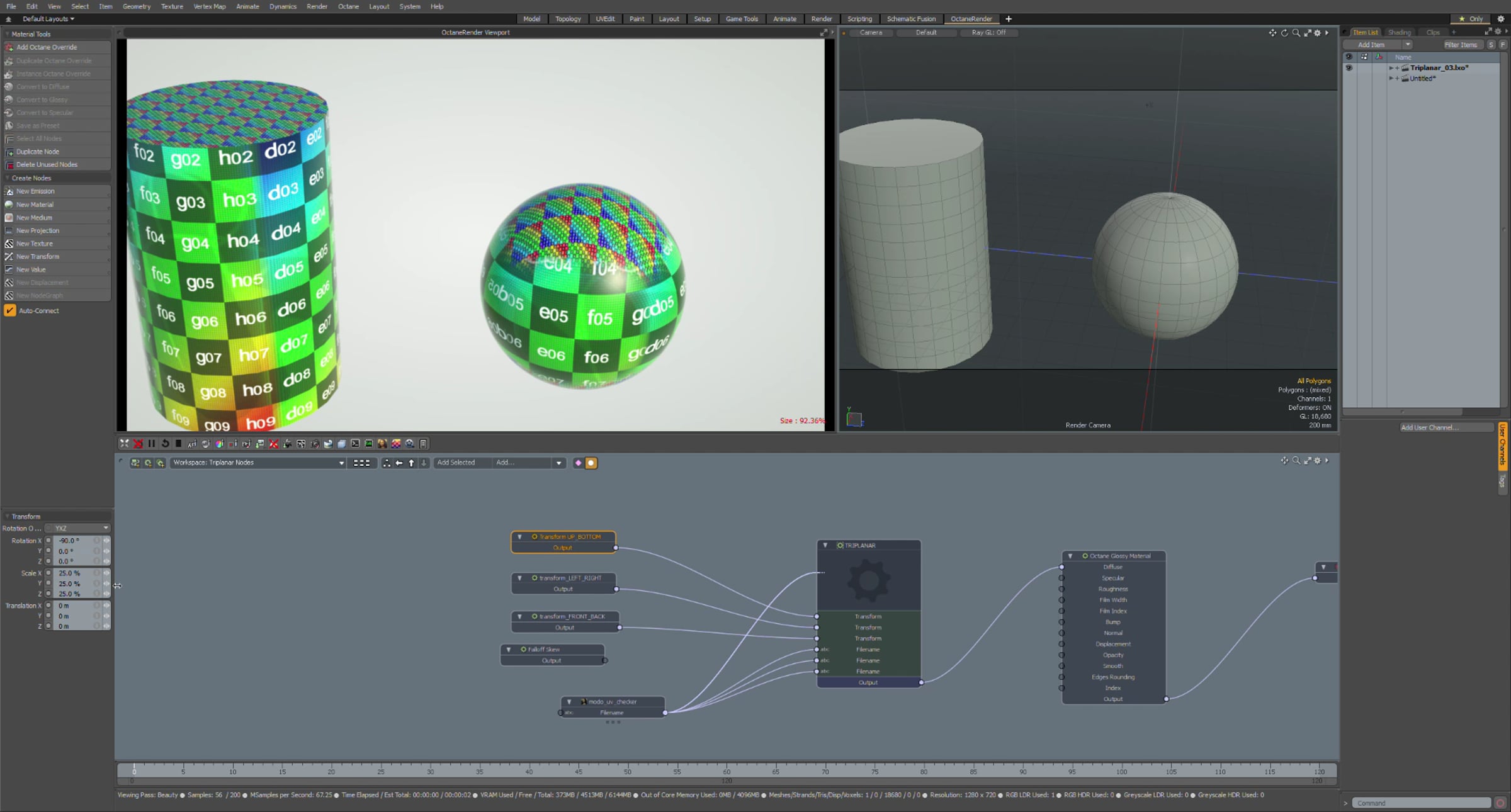Viewport: 1511px width, 812px height.
Task: Toggle Ray GL Off in 3D viewport
Action: (988, 33)
